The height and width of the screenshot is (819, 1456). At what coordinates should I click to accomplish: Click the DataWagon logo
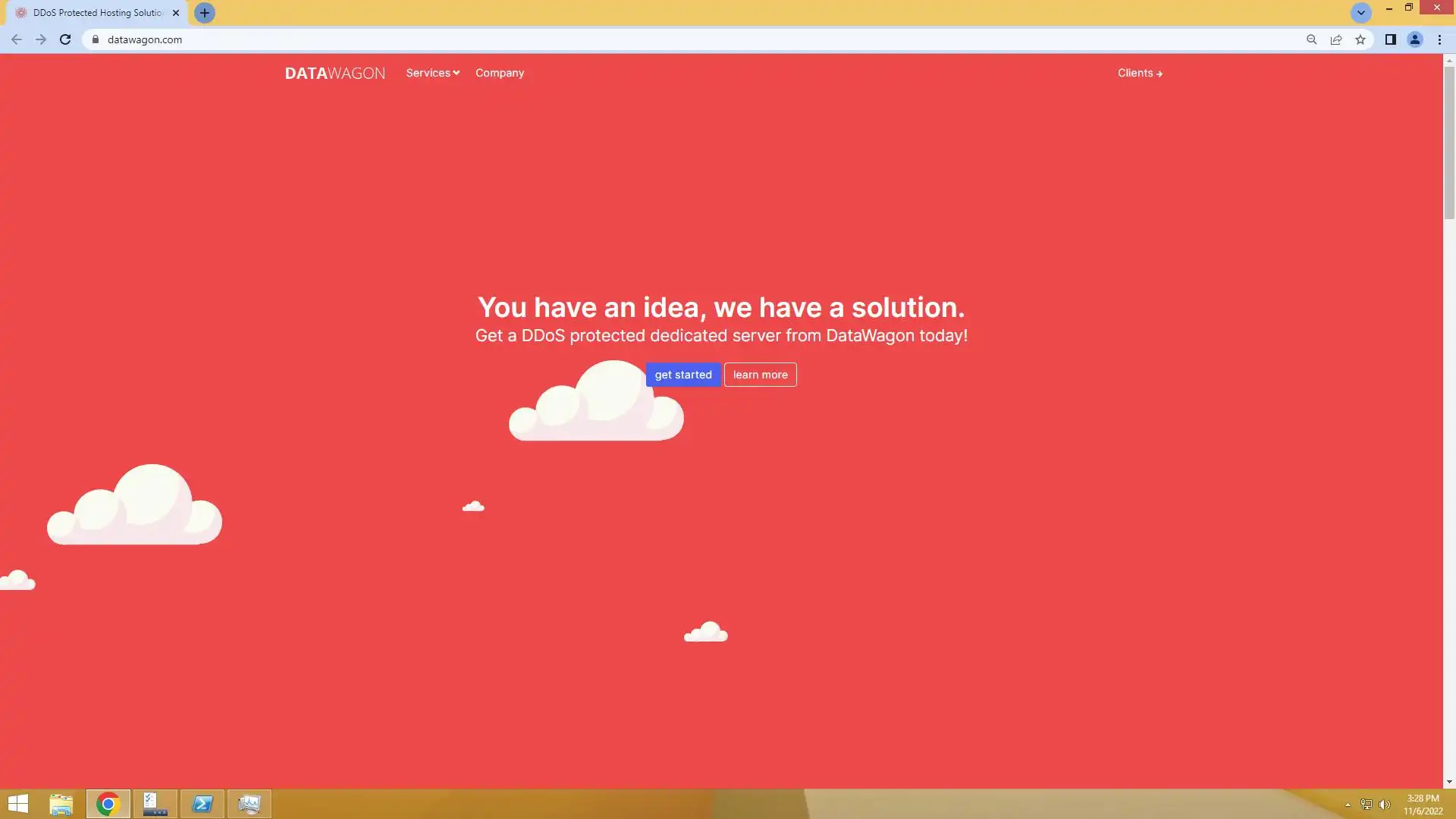334,74
